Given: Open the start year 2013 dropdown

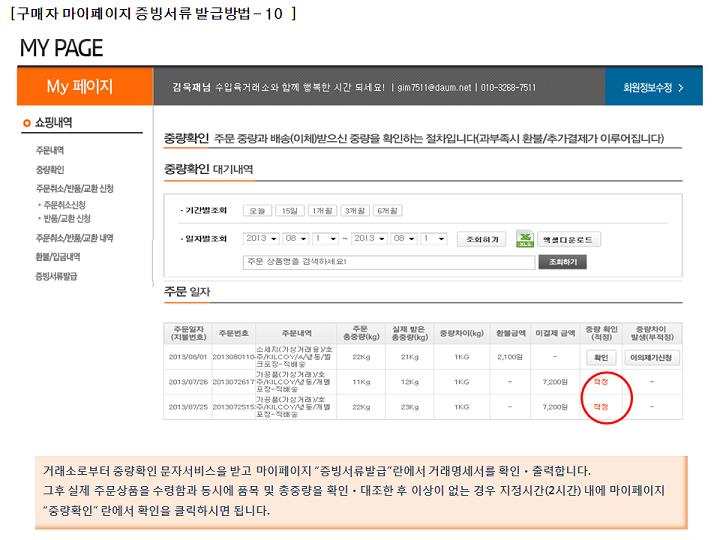Looking at the screenshot, I should [262, 239].
